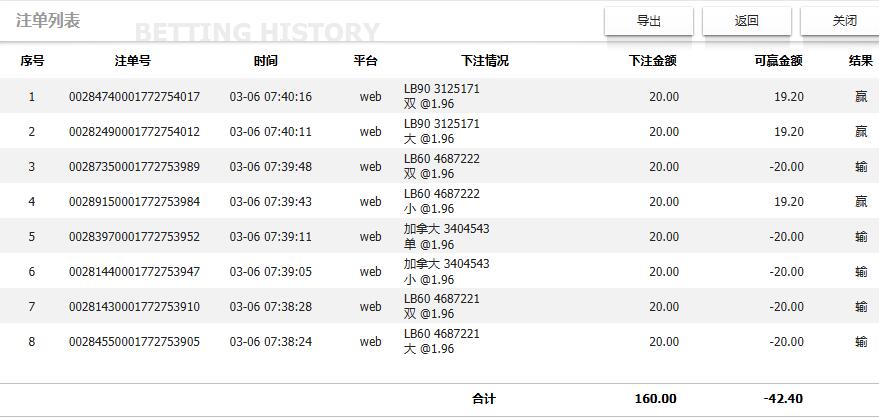Select bet number 00284740001772754017
Screen dimensions: 879x419
tap(134, 97)
